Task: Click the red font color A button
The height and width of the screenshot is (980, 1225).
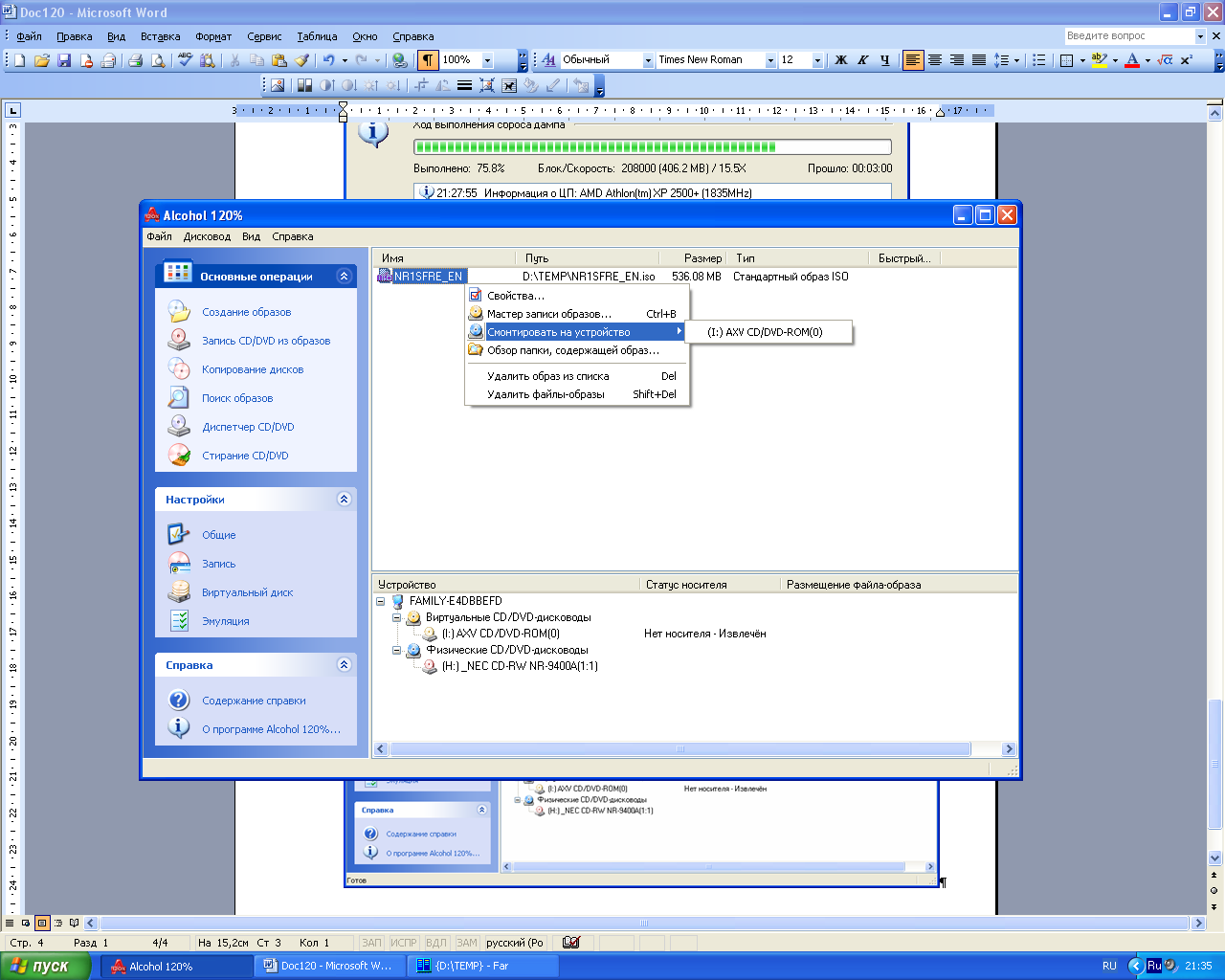Action: 1132,59
